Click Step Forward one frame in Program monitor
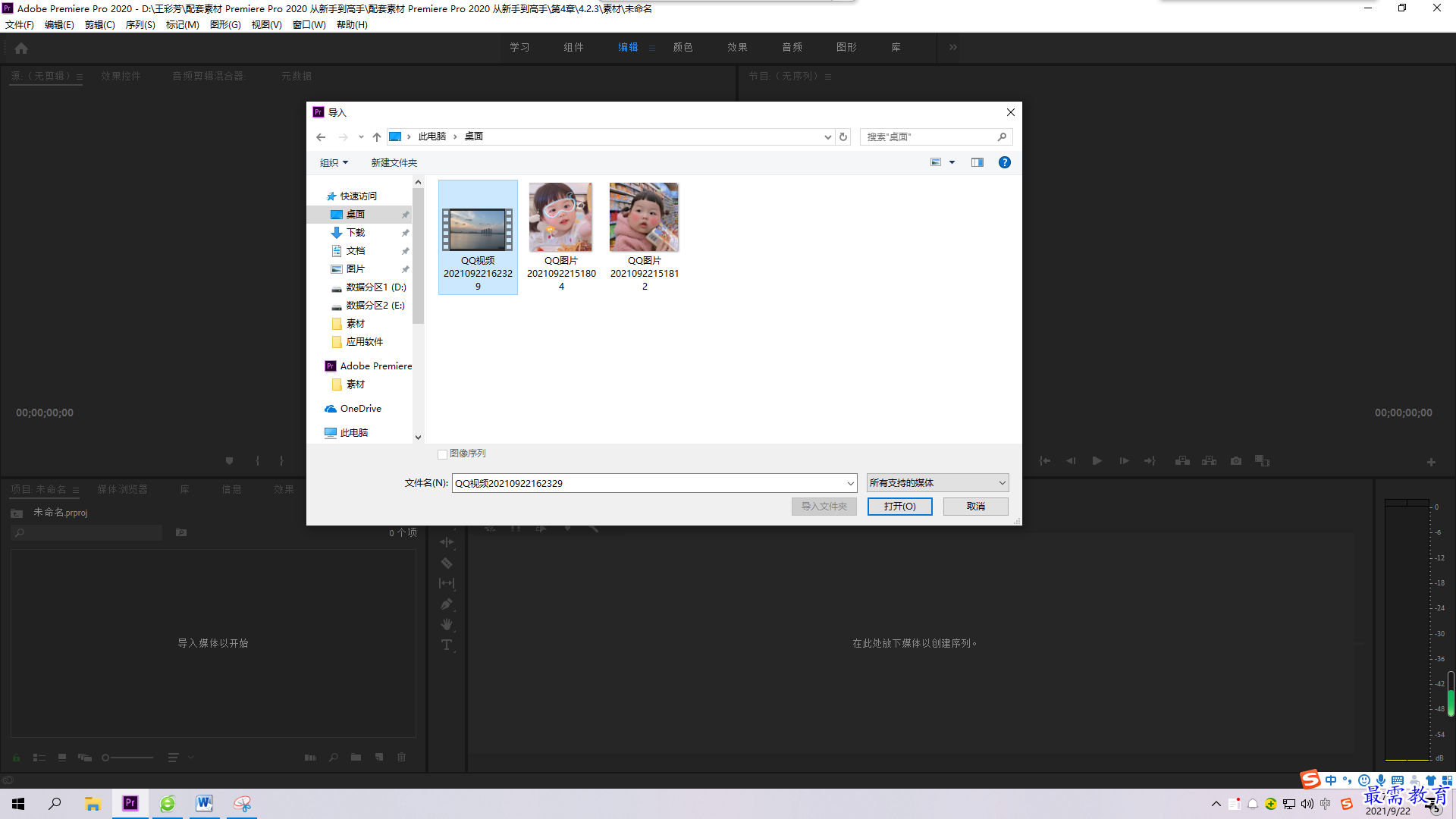The height and width of the screenshot is (819, 1456). (1124, 461)
